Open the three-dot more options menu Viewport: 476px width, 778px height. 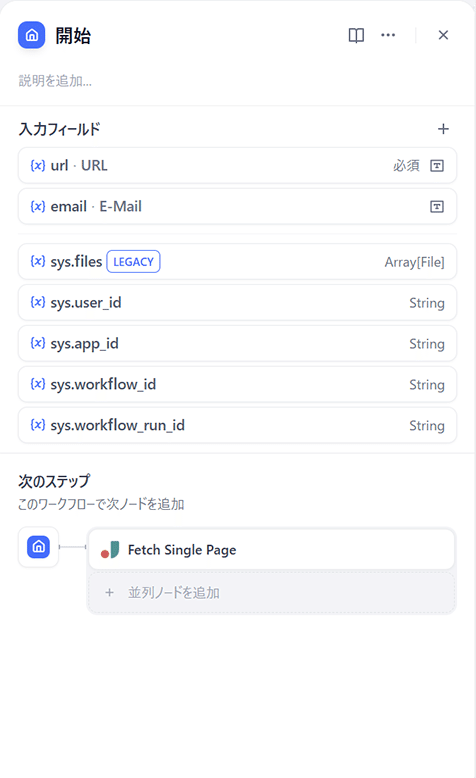(x=388, y=35)
